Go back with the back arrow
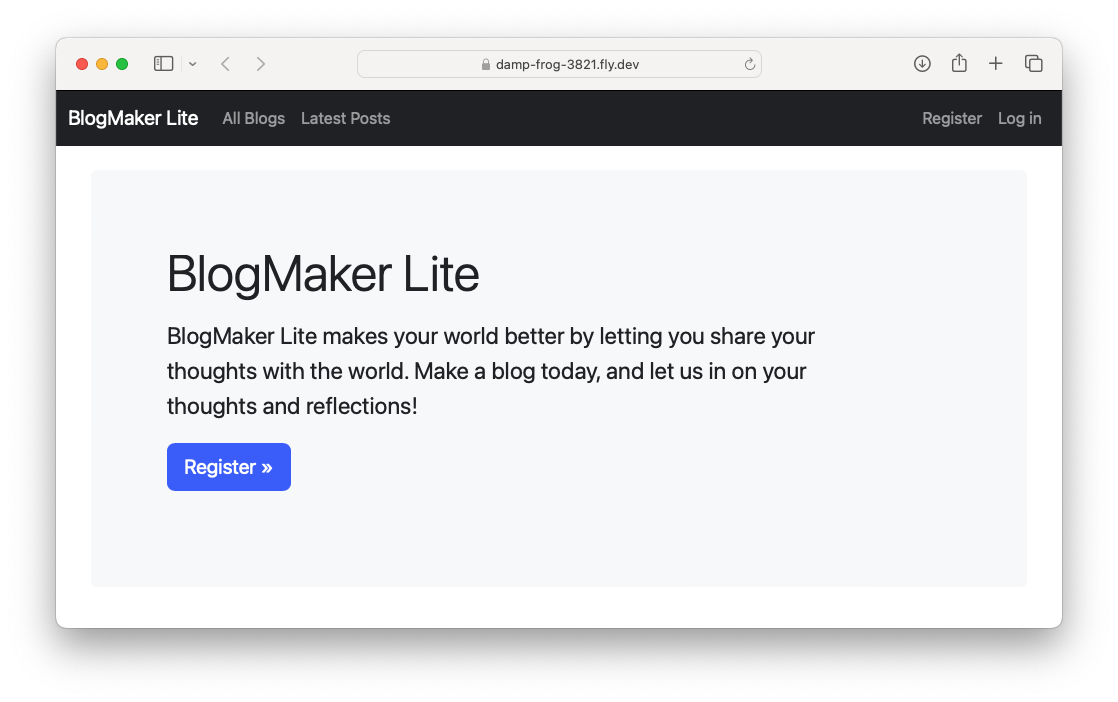Viewport: 1118px width, 702px height. pyautogui.click(x=226, y=64)
